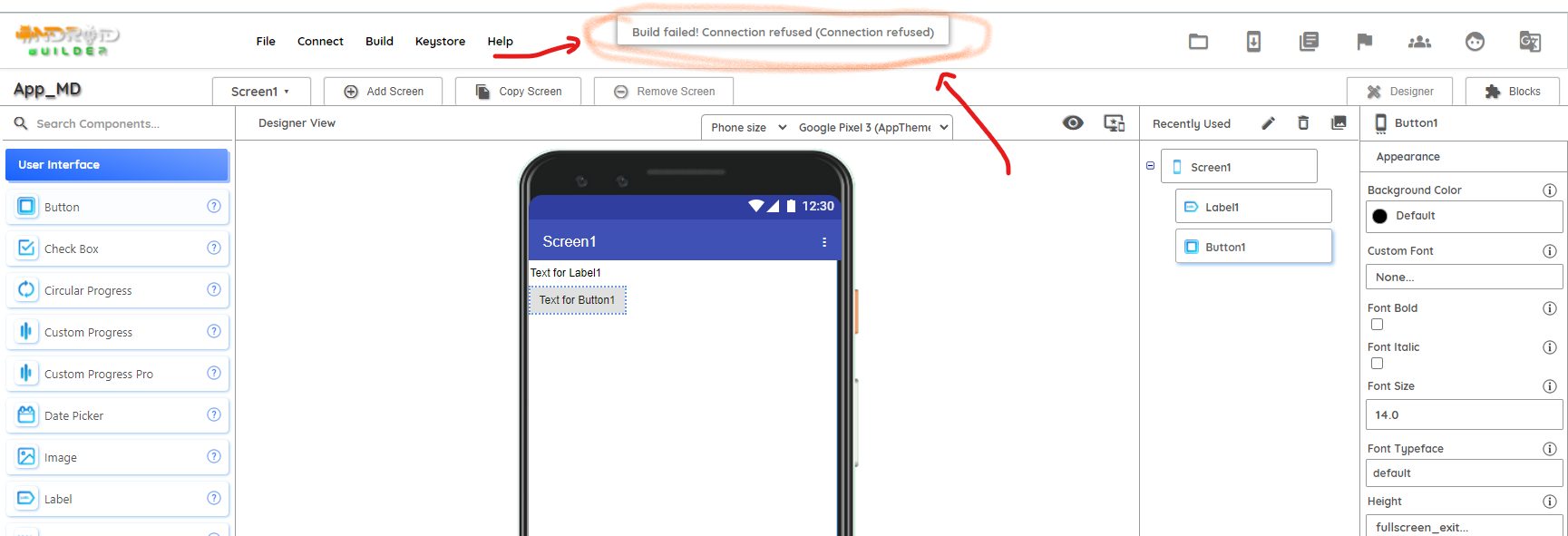Enable the Font Italic checkbox

click(x=1377, y=364)
